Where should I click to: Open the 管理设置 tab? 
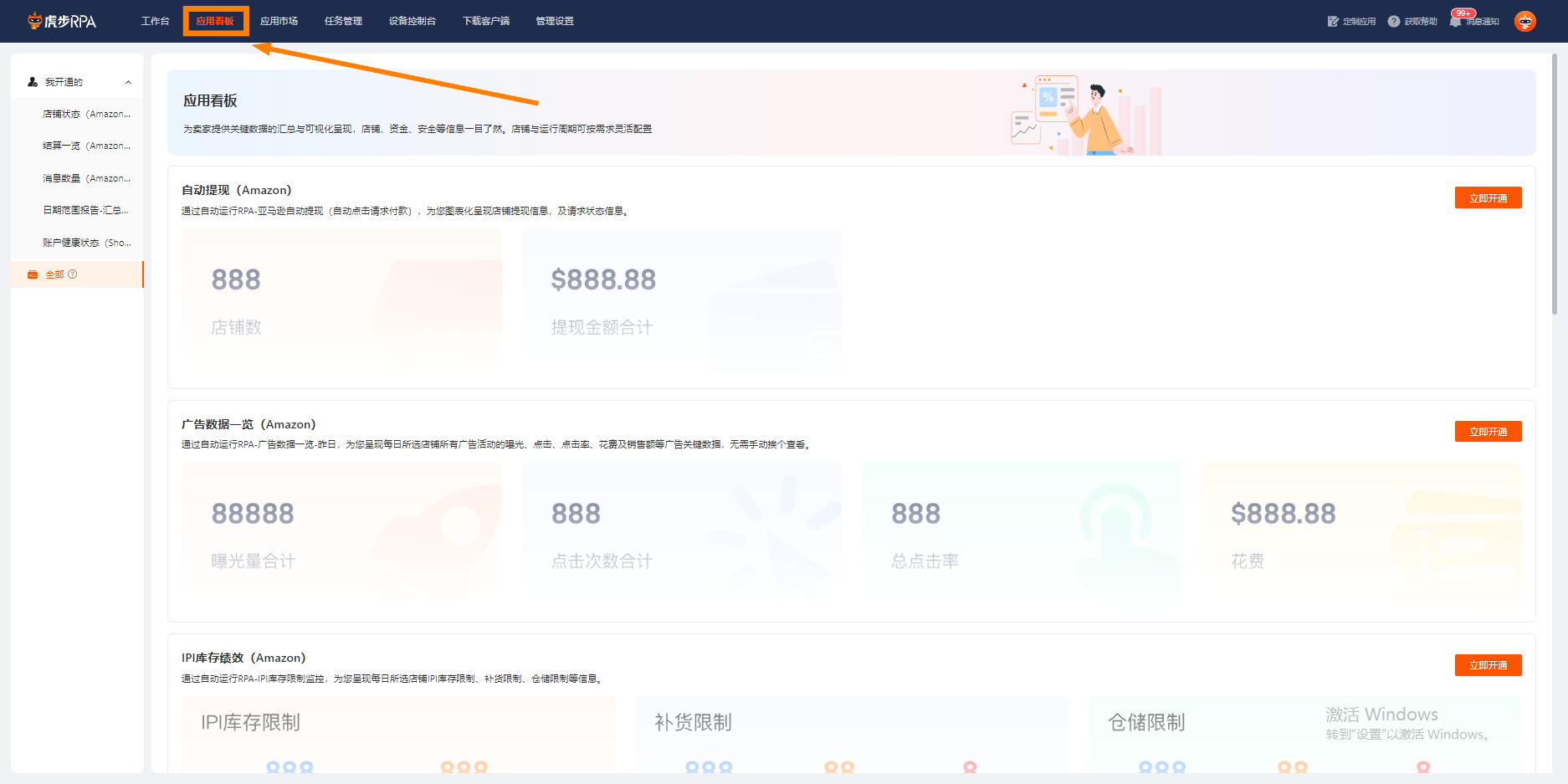pos(555,21)
